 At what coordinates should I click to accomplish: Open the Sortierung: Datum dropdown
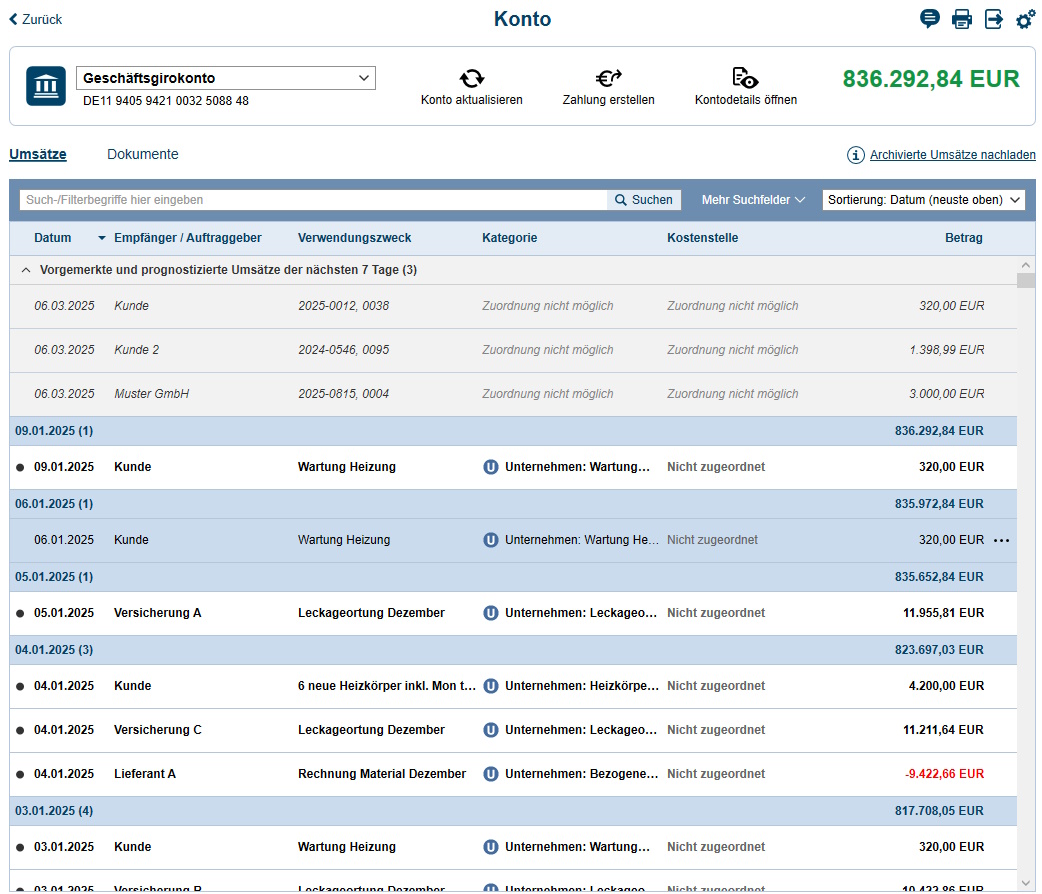[x=924, y=200]
